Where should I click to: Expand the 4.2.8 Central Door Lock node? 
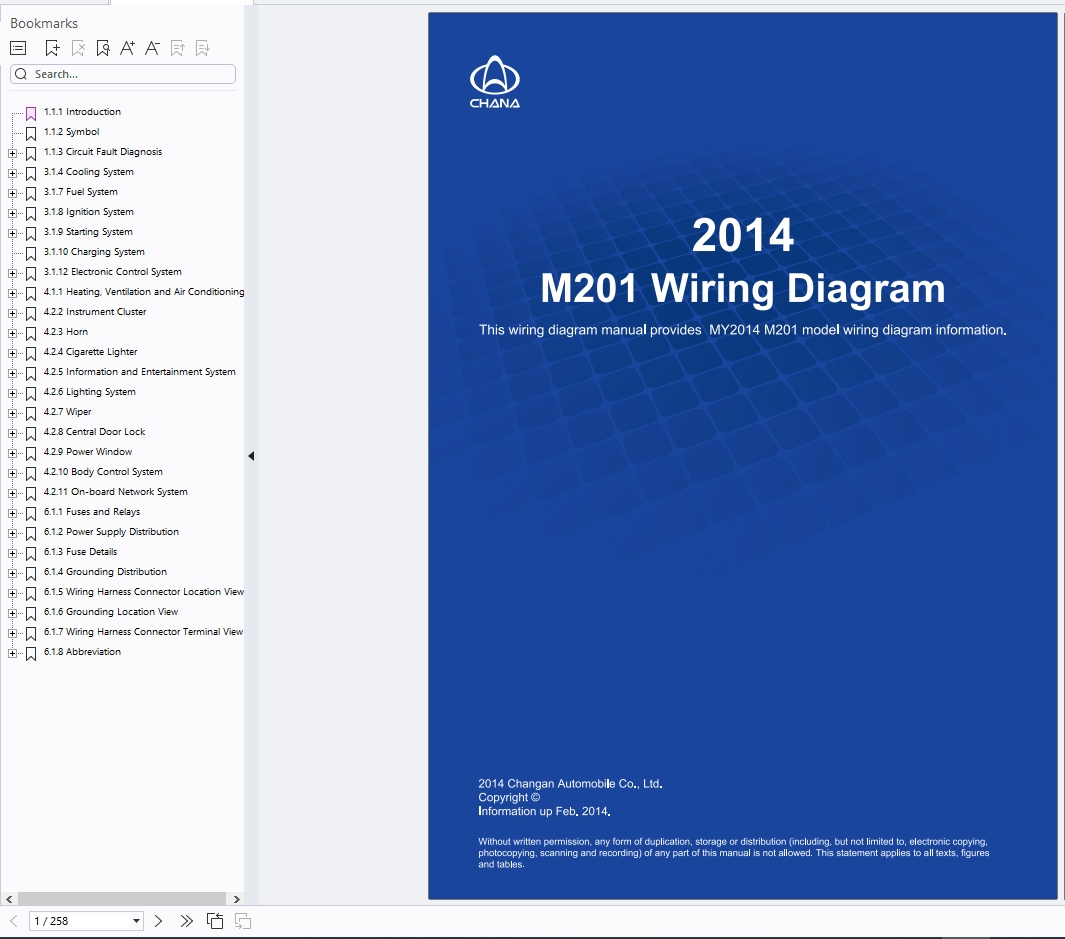[12, 433]
